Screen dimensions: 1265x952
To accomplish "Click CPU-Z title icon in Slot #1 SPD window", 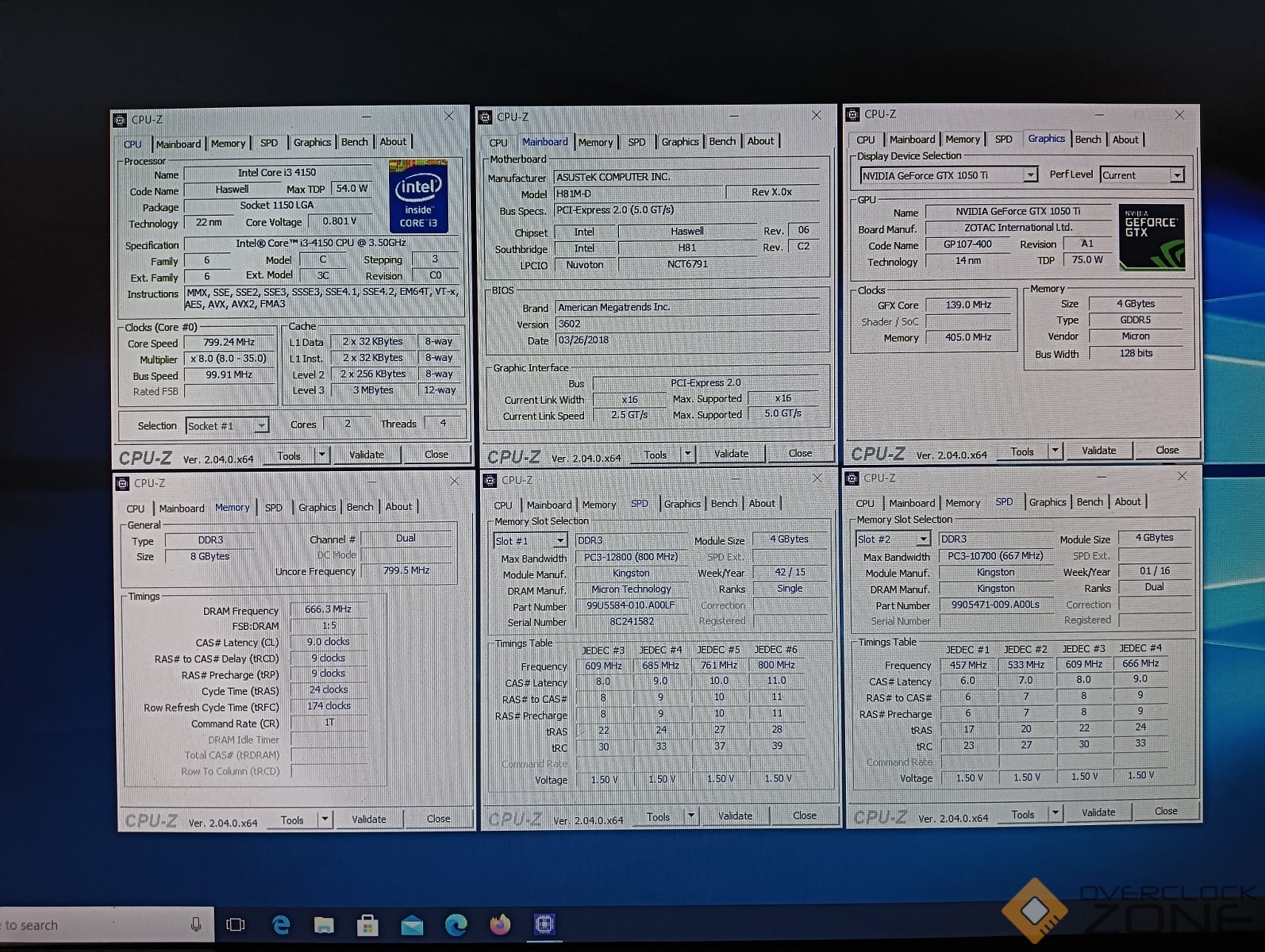I will pyautogui.click(x=490, y=480).
